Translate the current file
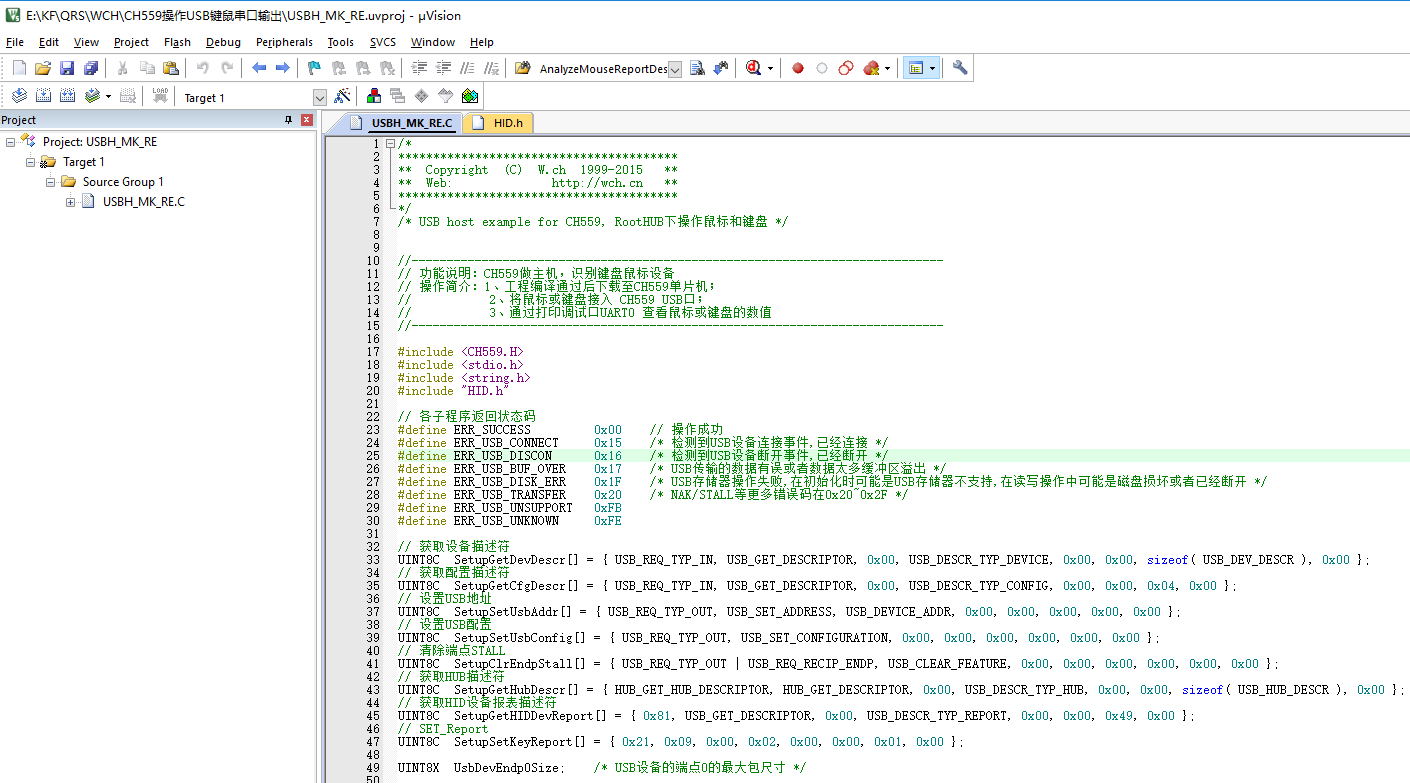The height and width of the screenshot is (783, 1410). point(19,97)
